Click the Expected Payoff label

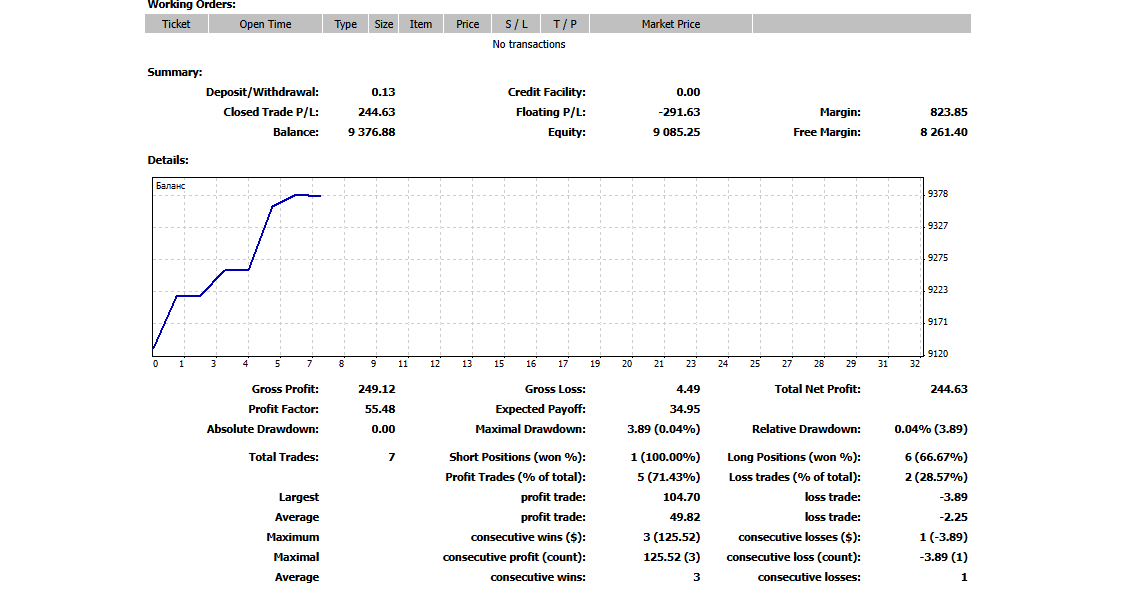click(x=540, y=409)
